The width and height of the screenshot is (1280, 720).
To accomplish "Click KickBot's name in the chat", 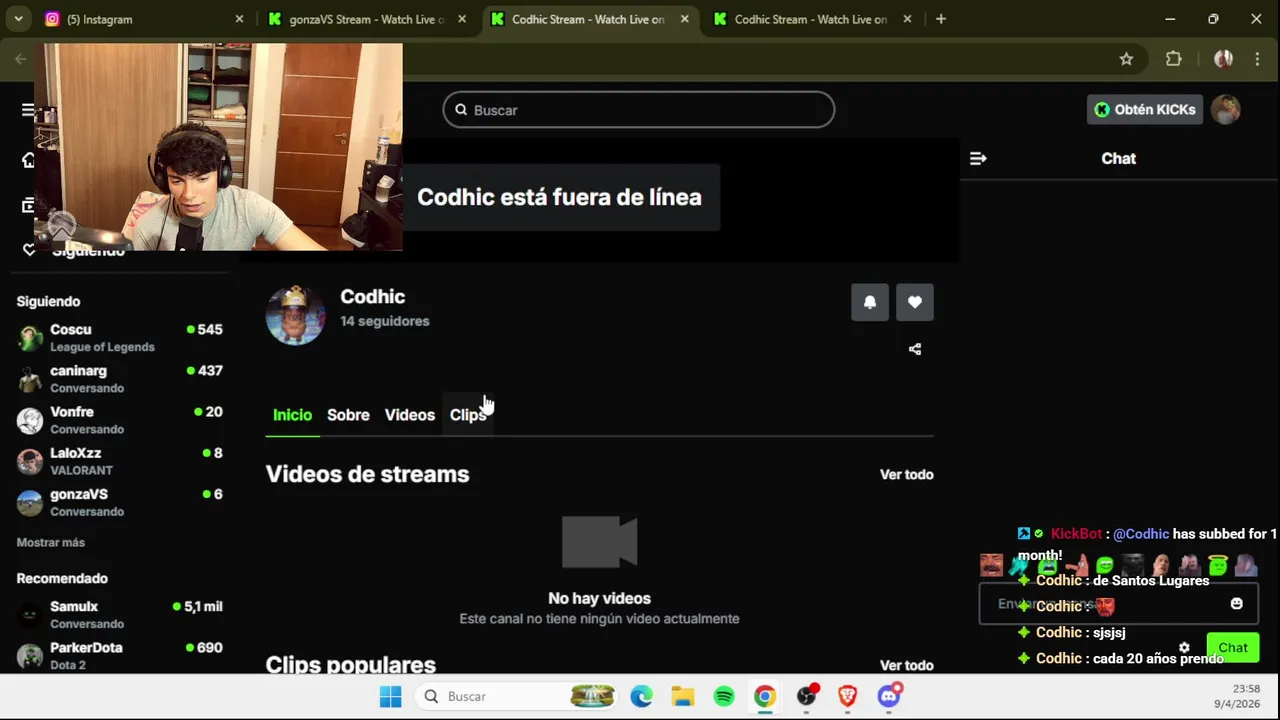I will [1076, 534].
